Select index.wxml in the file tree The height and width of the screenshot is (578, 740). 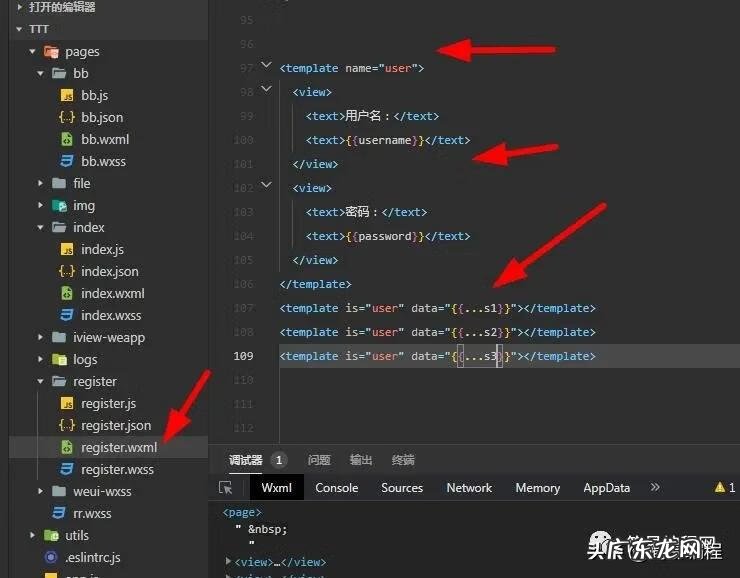tap(112, 294)
